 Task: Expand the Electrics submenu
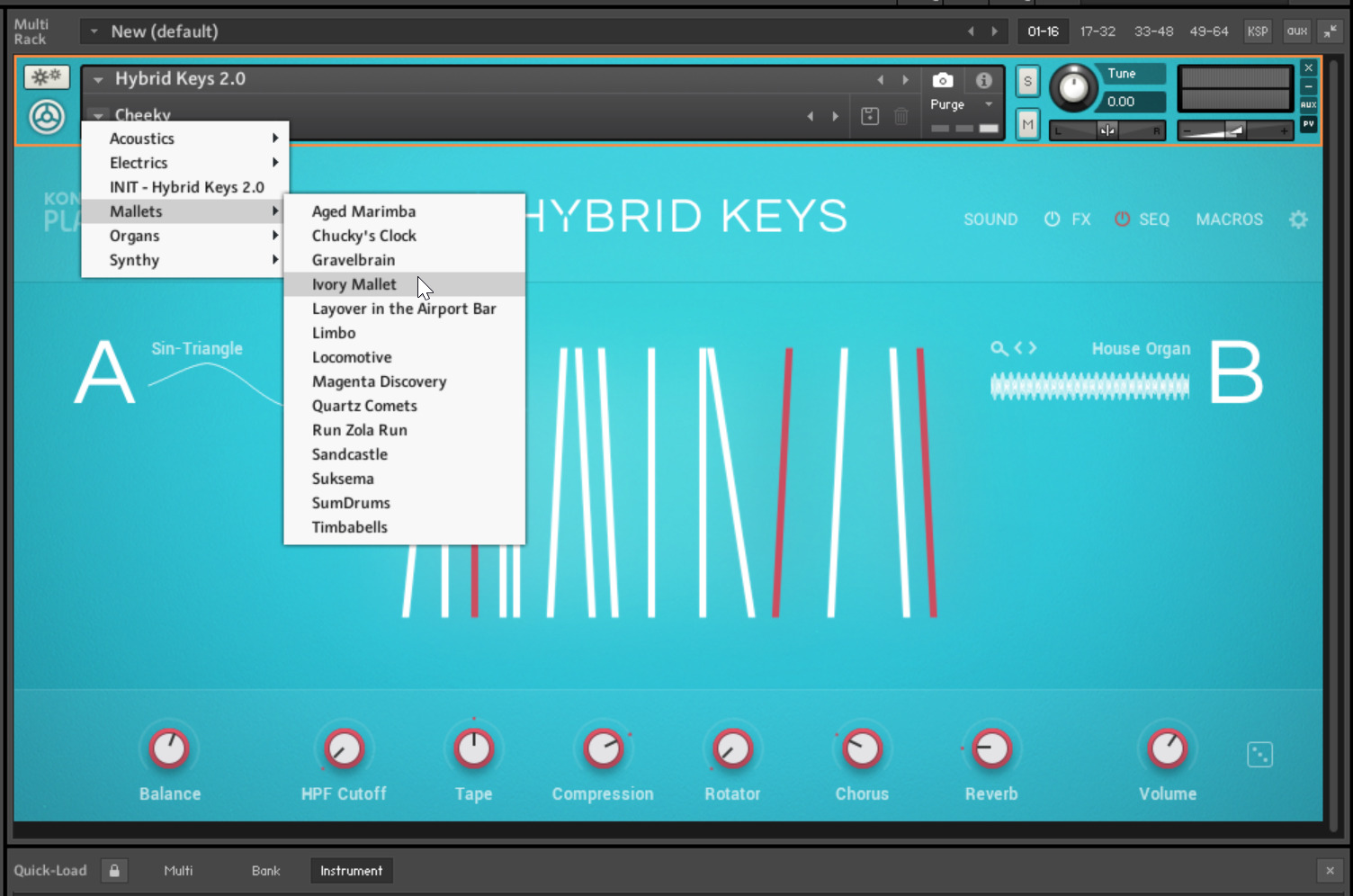pyautogui.click(x=185, y=163)
